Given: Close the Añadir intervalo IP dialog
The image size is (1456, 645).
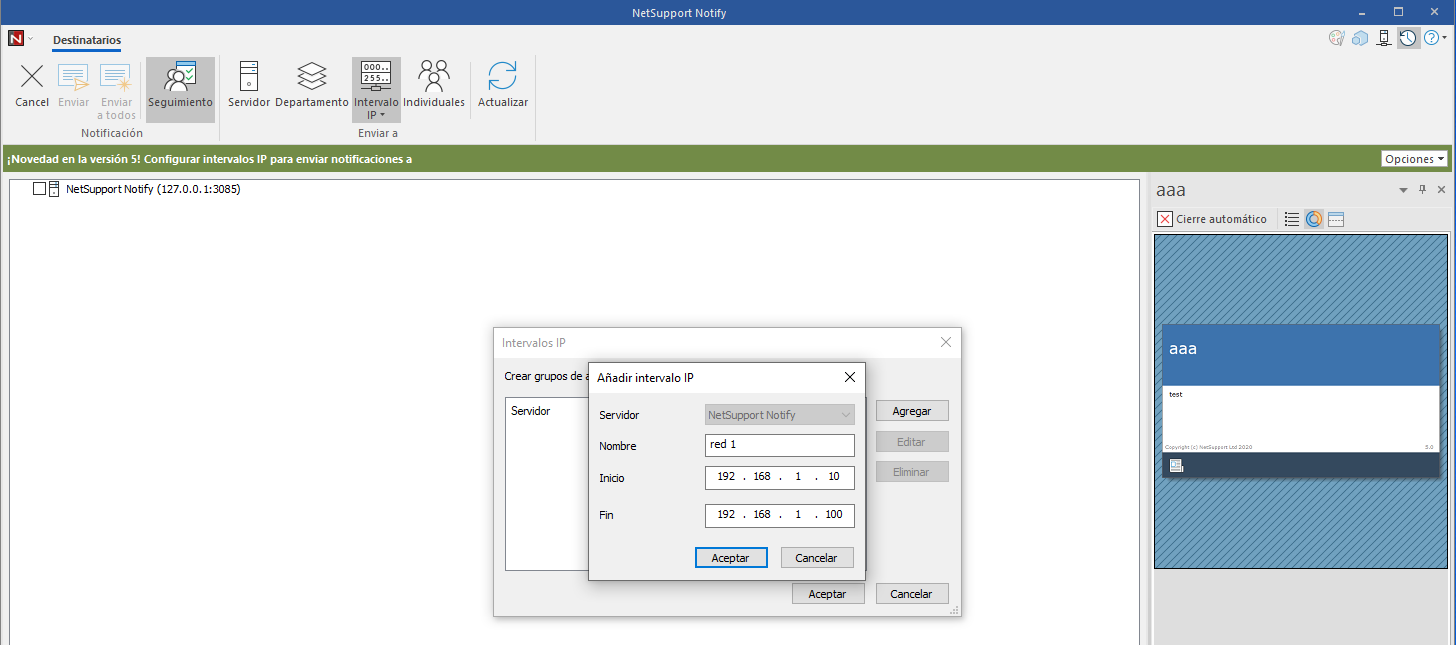Looking at the screenshot, I should click(x=850, y=377).
